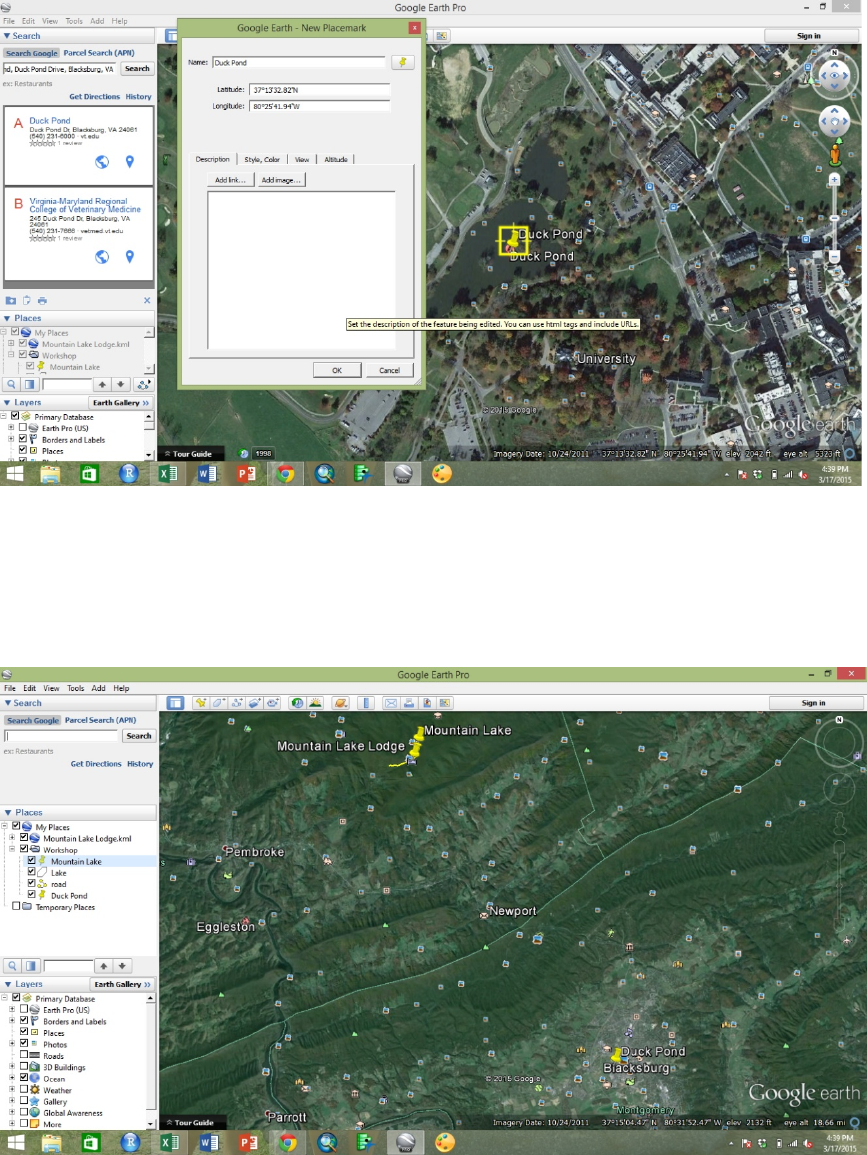
Task: Enable the Weather layer checkbox
Action: (x=24, y=1089)
